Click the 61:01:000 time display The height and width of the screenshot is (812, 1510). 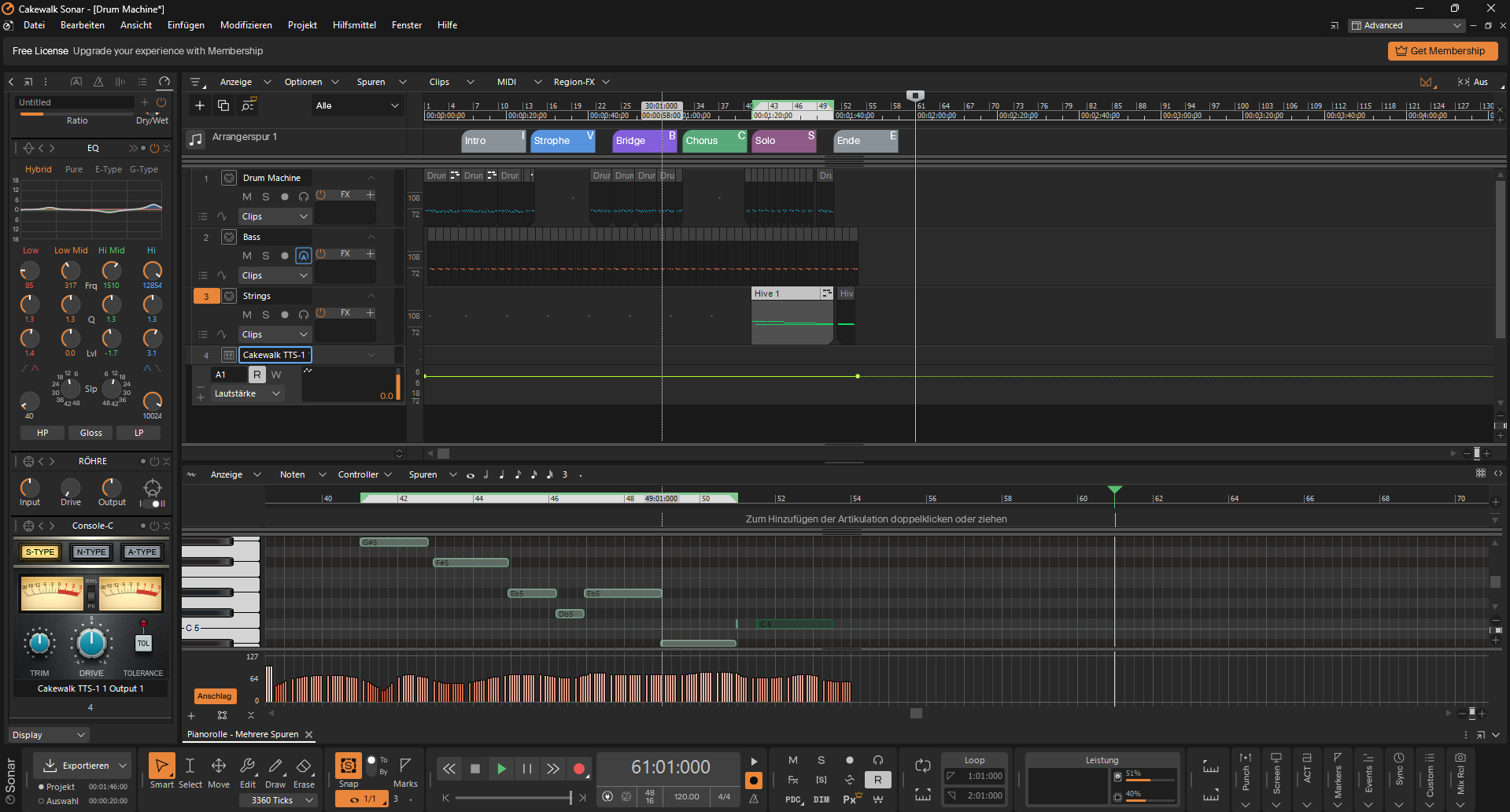coord(670,767)
